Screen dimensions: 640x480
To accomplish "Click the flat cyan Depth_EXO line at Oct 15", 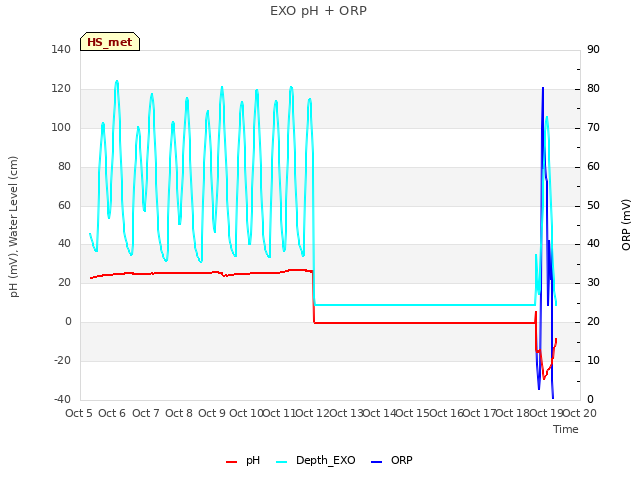I will click(x=412, y=305).
